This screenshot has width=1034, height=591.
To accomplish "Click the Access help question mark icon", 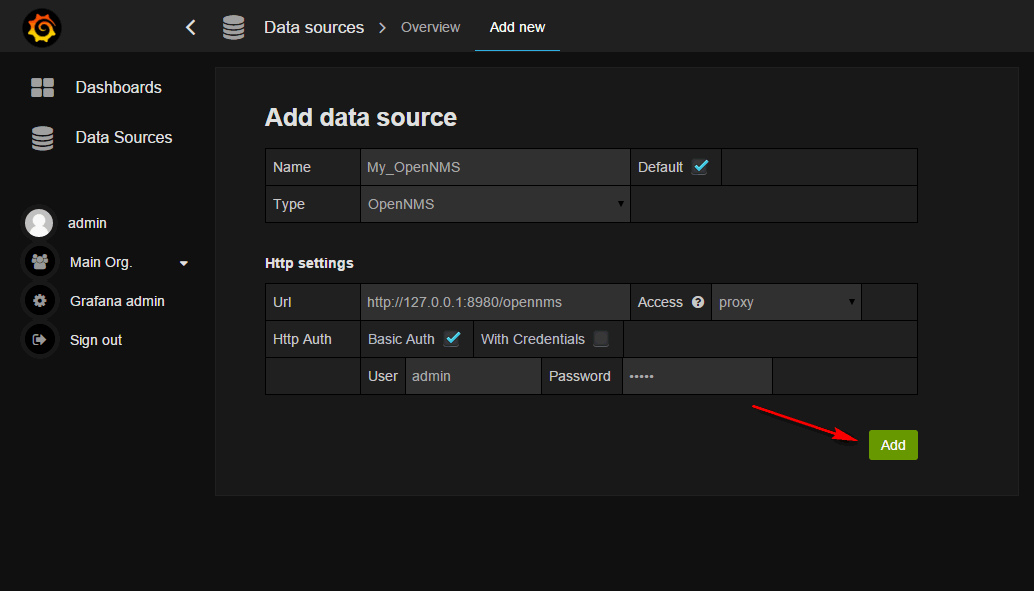I will [698, 302].
